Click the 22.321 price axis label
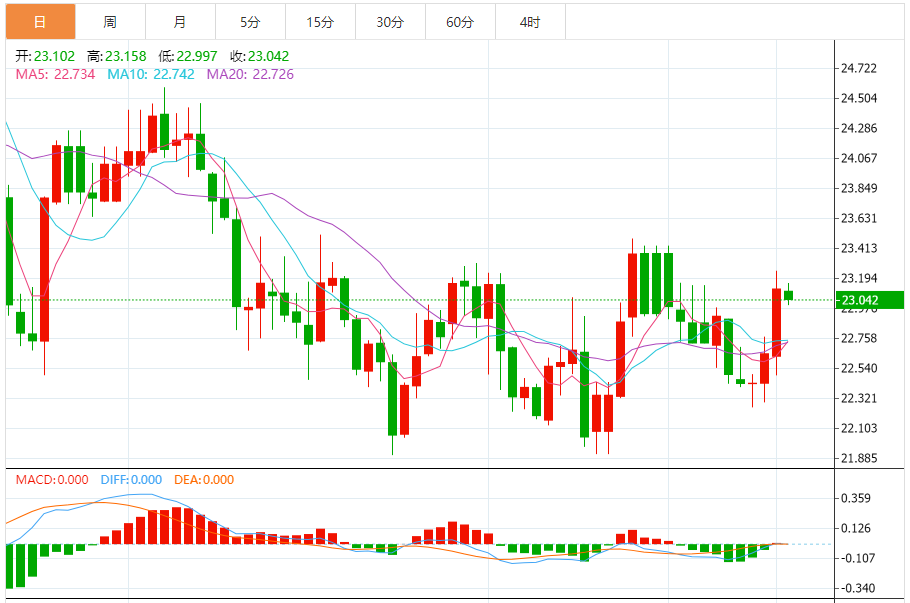 (x=859, y=398)
